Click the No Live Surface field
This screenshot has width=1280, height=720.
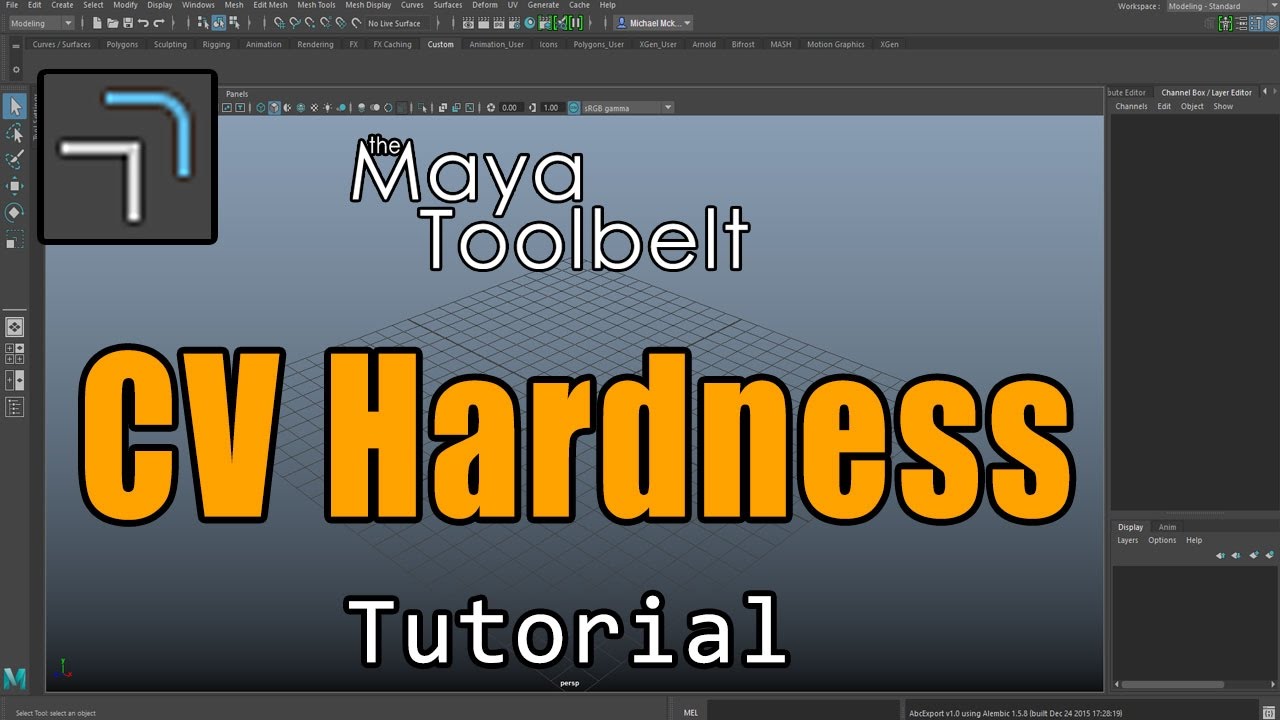(x=394, y=23)
